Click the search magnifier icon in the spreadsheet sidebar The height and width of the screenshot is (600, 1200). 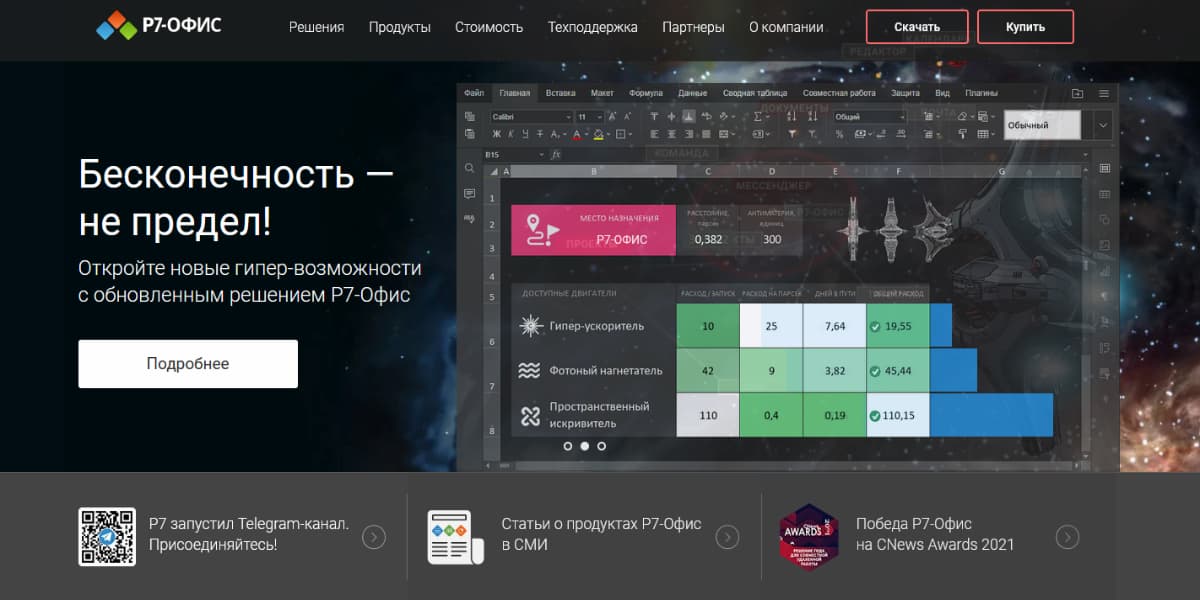[469, 168]
